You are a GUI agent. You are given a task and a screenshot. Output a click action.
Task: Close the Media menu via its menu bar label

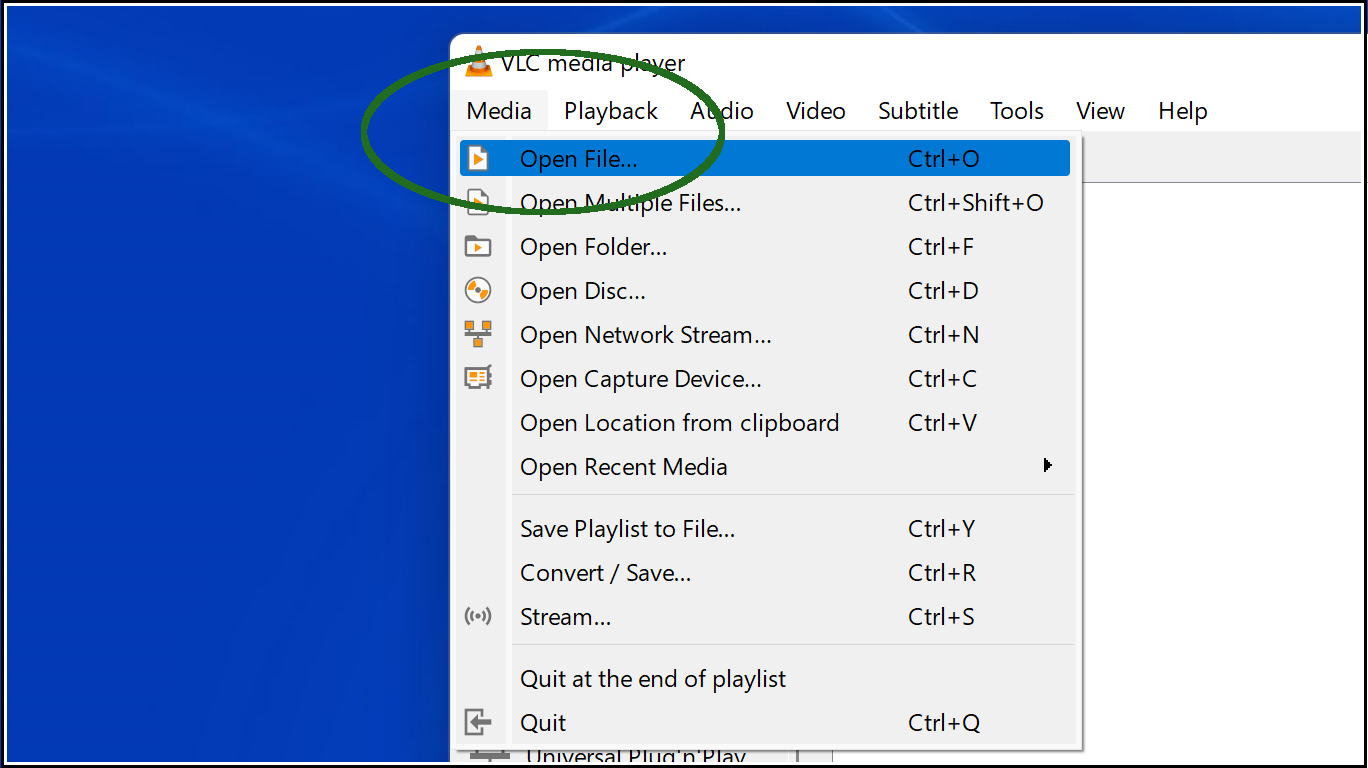(x=499, y=111)
